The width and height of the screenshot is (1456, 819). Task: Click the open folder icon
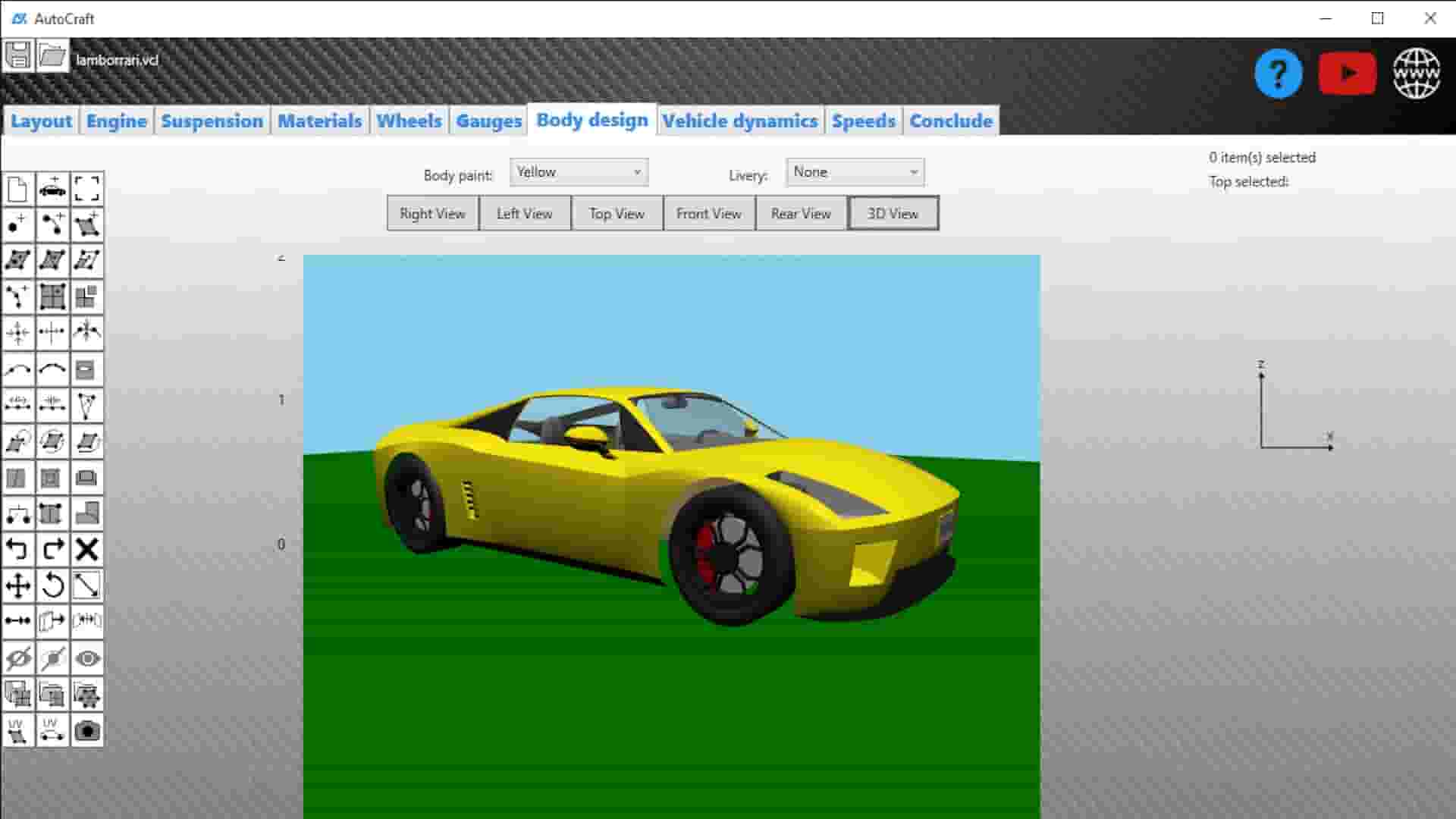point(52,56)
